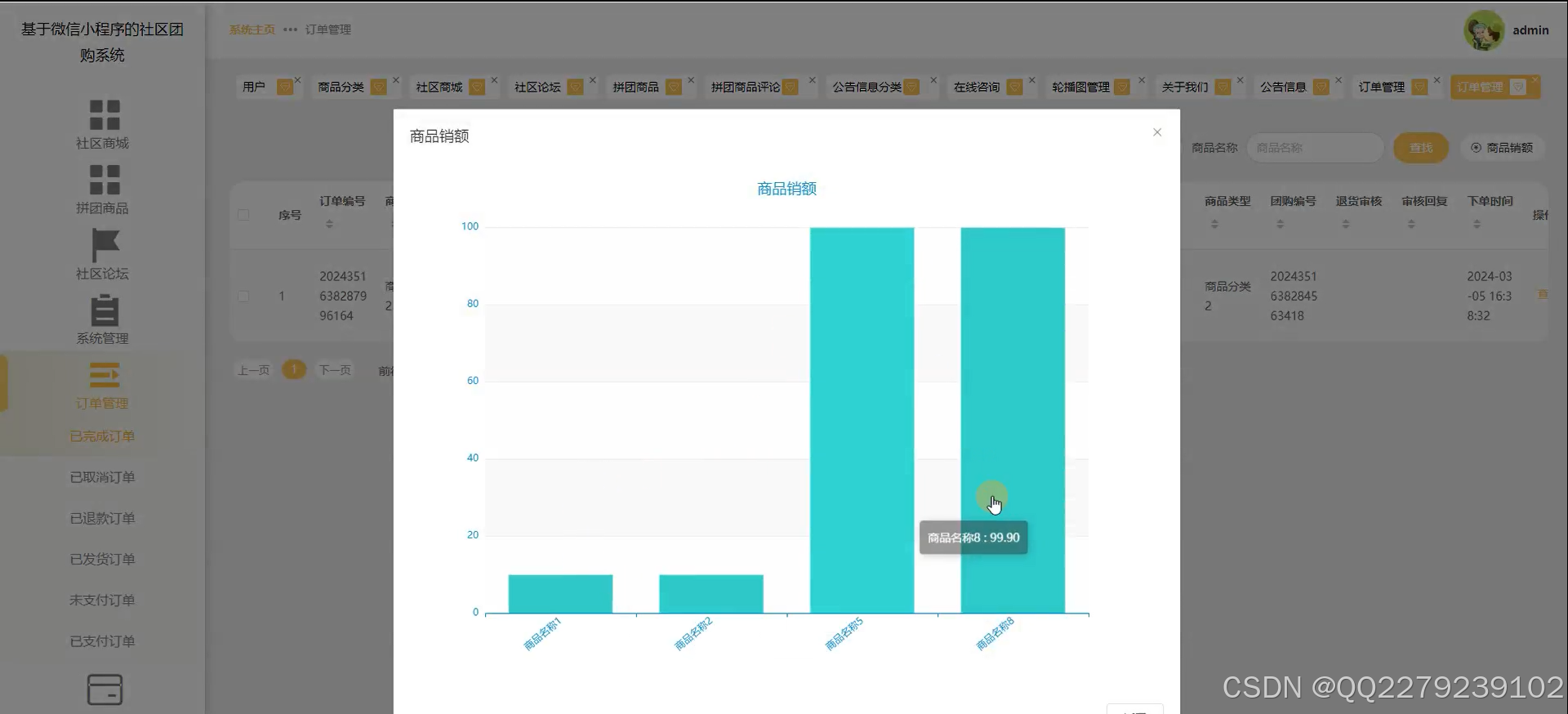Open the 系统管理 clipboard icon

tap(105, 310)
